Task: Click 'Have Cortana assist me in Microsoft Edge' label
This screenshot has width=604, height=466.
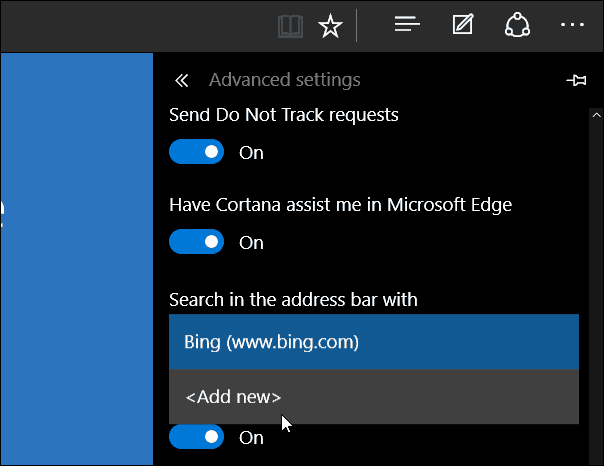Action: click(x=341, y=205)
